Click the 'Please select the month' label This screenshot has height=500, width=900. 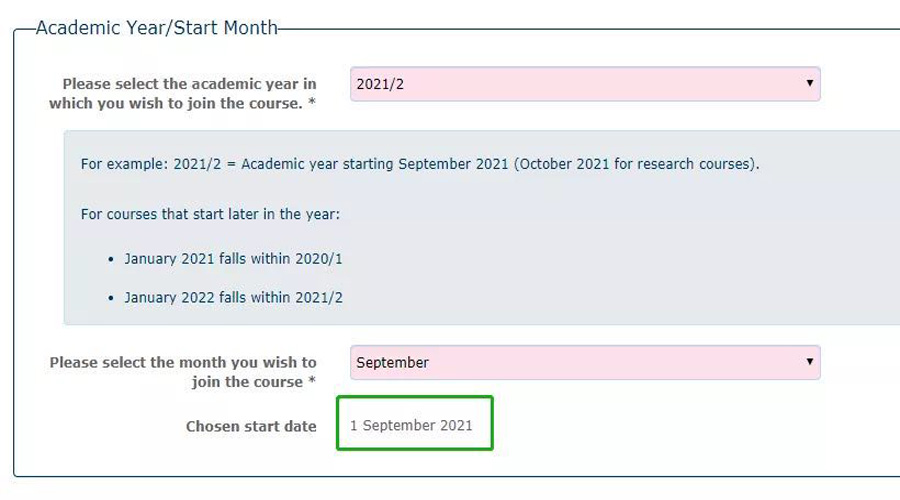coord(183,372)
